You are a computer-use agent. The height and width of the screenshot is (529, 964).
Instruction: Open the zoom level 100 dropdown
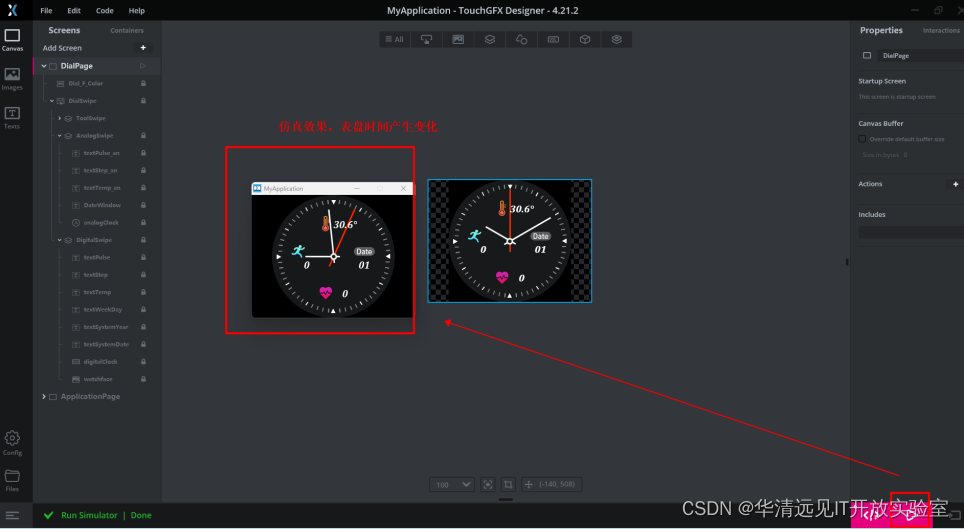click(452, 485)
